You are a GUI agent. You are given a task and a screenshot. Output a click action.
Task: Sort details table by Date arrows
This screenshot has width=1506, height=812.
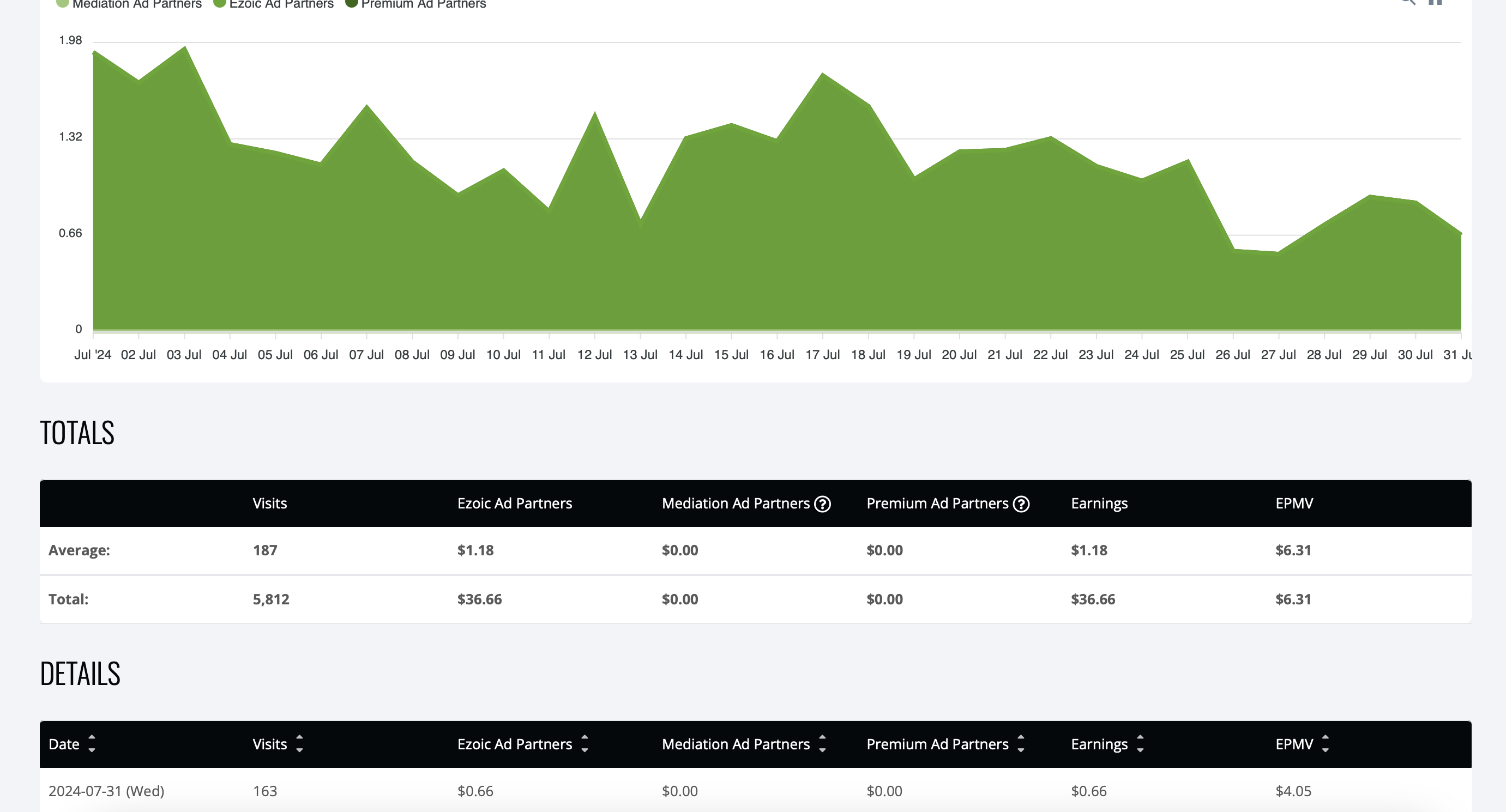coord(92,744)
